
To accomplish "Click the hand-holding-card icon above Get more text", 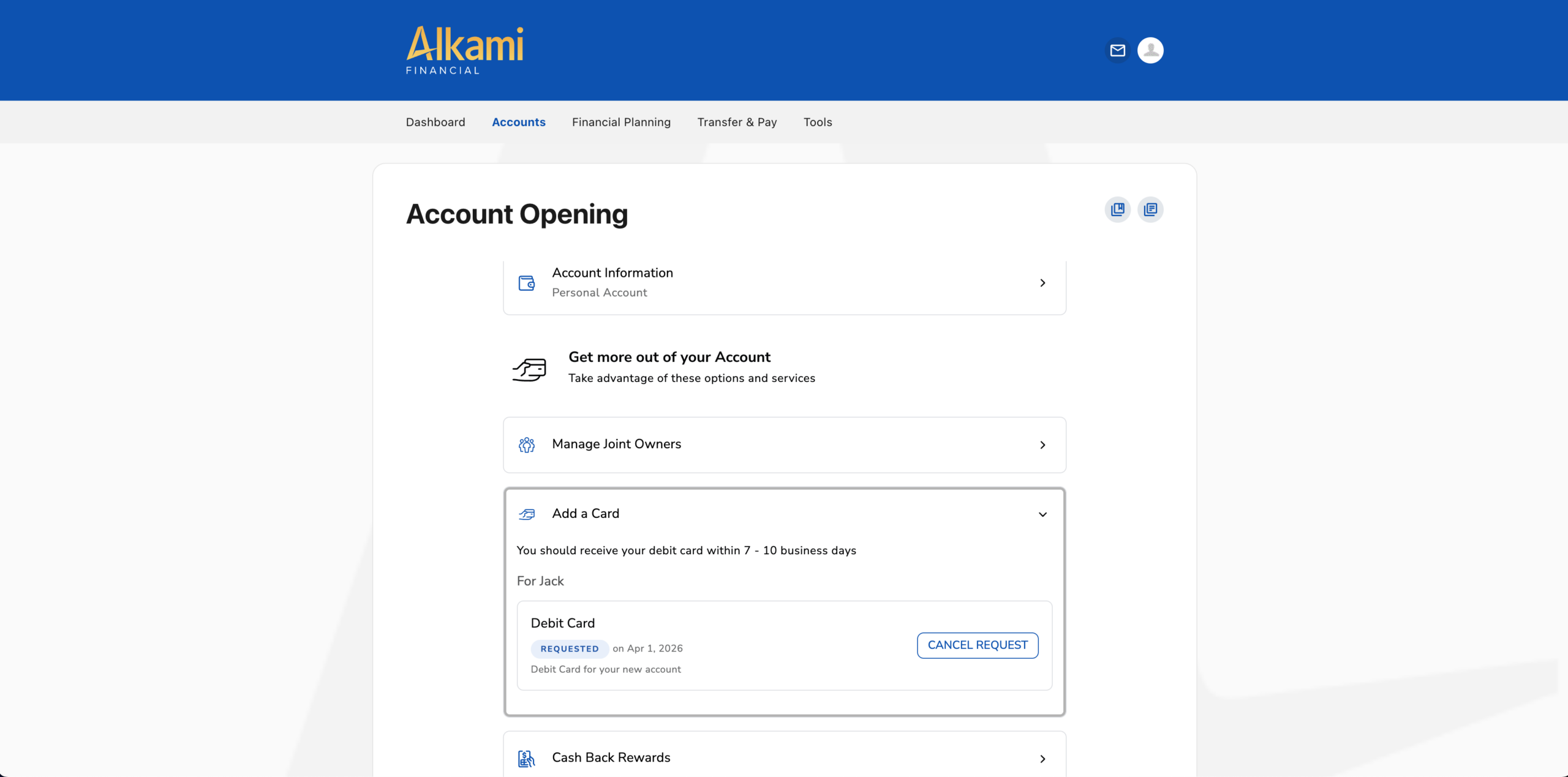I will 529,368.
